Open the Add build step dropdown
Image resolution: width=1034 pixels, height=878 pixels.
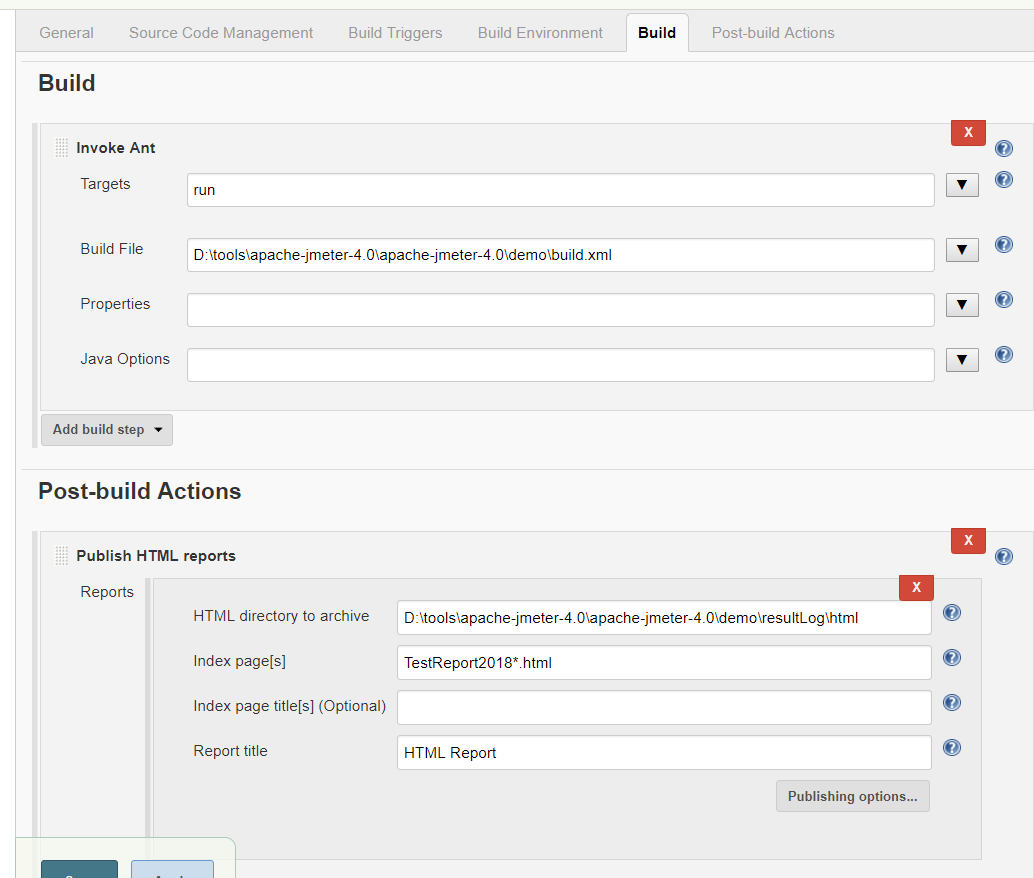[x=106, y=429]
